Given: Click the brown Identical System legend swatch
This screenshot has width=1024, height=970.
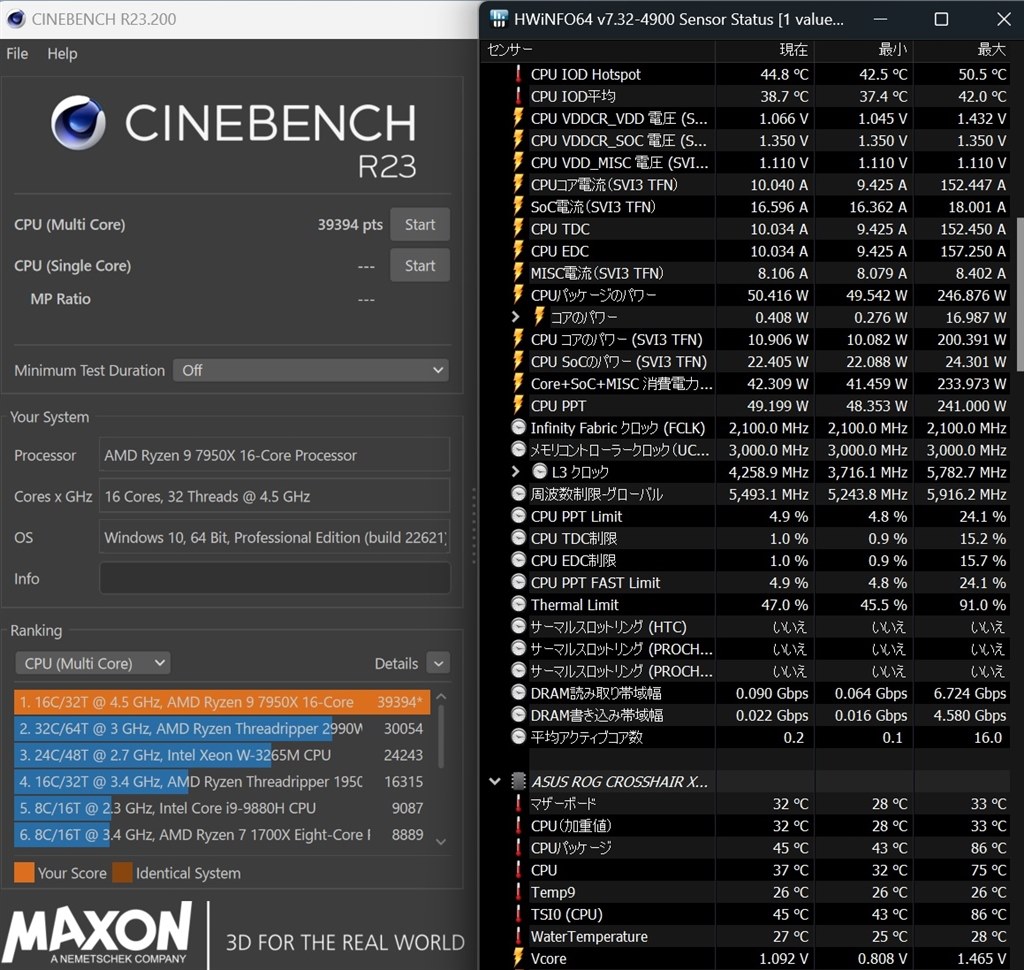Looking at the screenshot, I should (122, 873).
